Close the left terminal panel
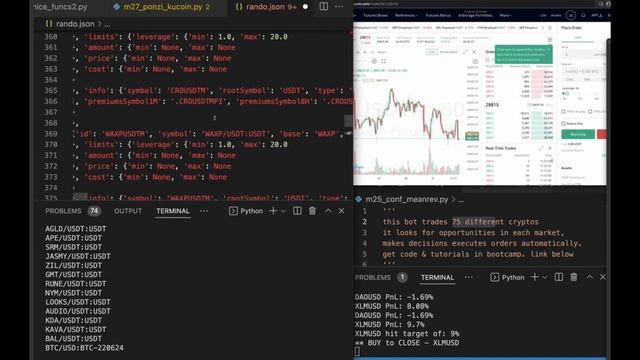 point(341,211)
